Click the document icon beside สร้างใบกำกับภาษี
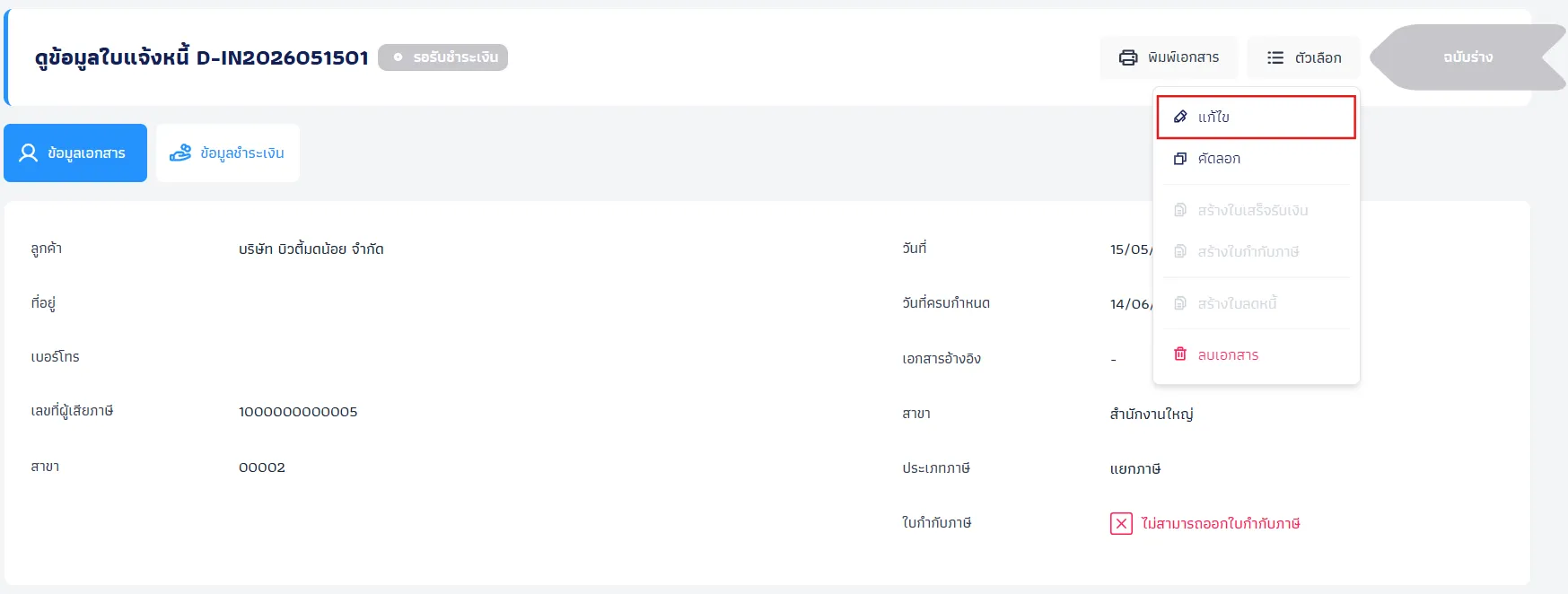The width and height of the screenshot is (1568, 594). (x=1180, y=251)
